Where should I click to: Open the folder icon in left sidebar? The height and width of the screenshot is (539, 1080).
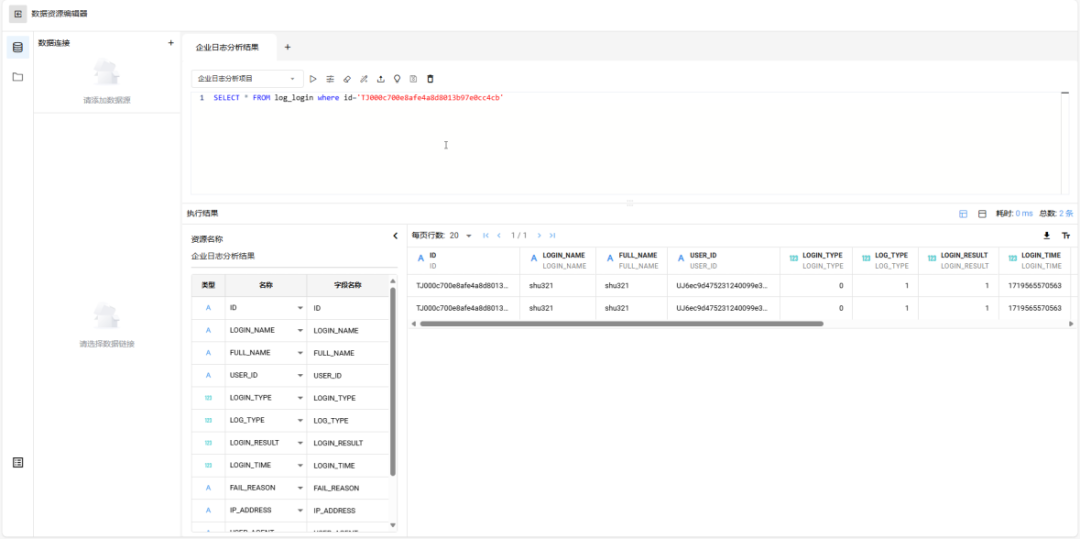(x=18, y=77)
